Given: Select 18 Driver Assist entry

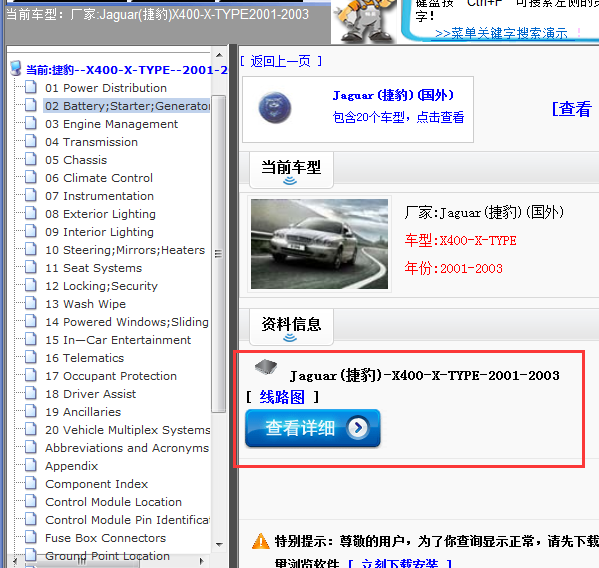Looking at the screenshot, I should 90,394.
